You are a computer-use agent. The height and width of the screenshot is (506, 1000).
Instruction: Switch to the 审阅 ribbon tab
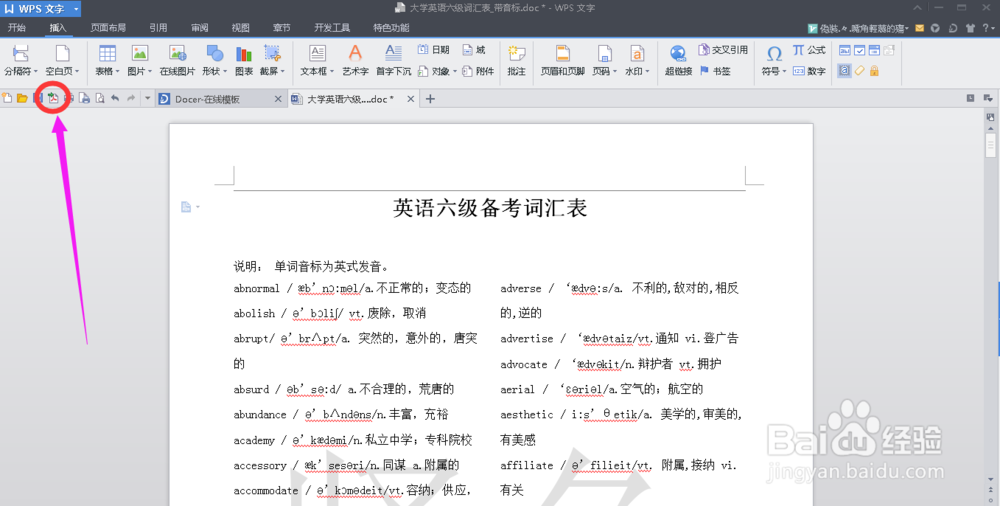[200, 27]
